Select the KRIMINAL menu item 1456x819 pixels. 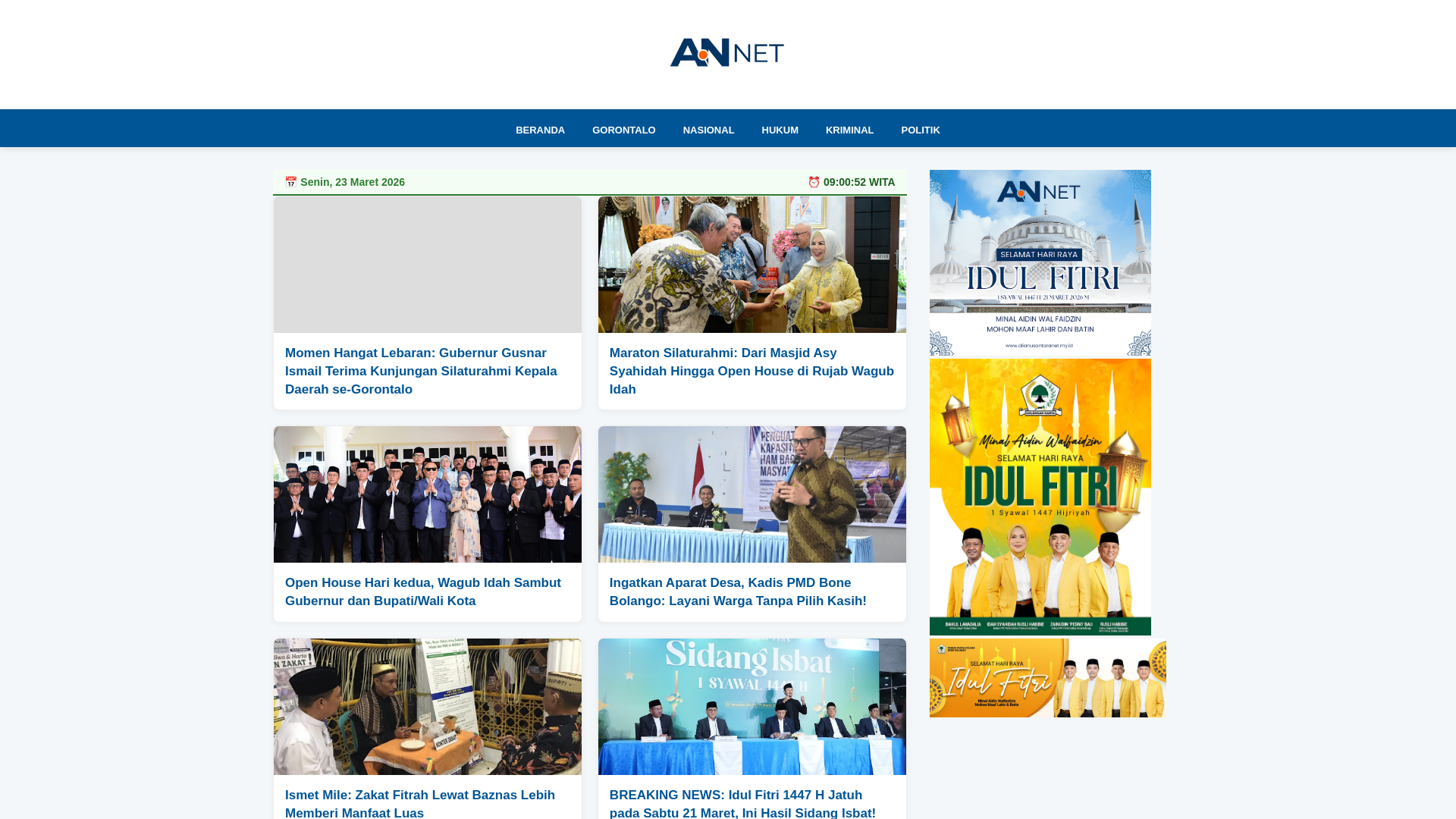[x=849, y=130]
